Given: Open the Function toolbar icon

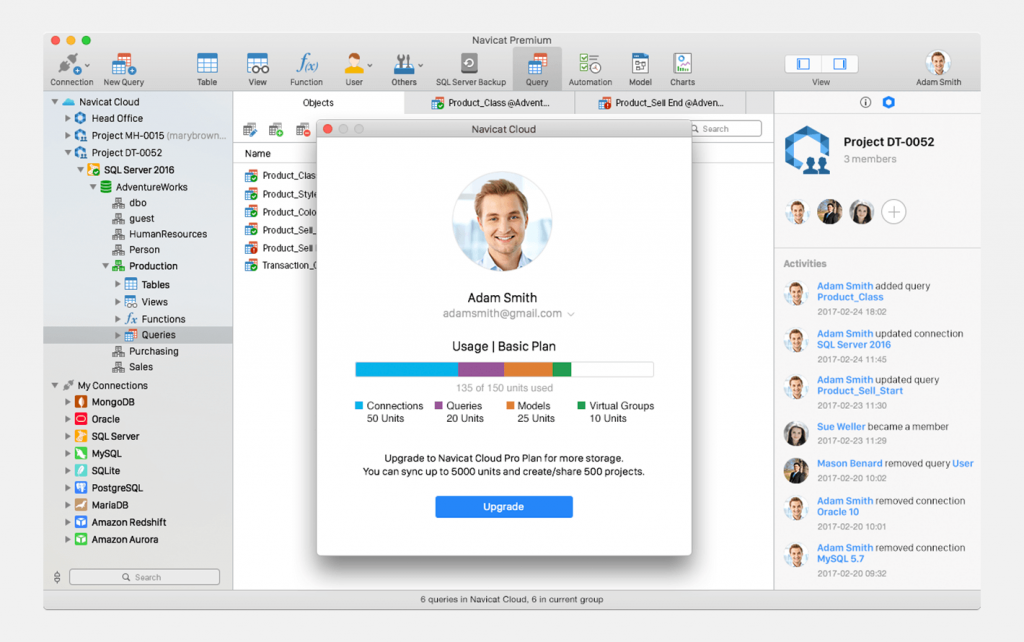Looking at the screenshot, I should (306, 64).
